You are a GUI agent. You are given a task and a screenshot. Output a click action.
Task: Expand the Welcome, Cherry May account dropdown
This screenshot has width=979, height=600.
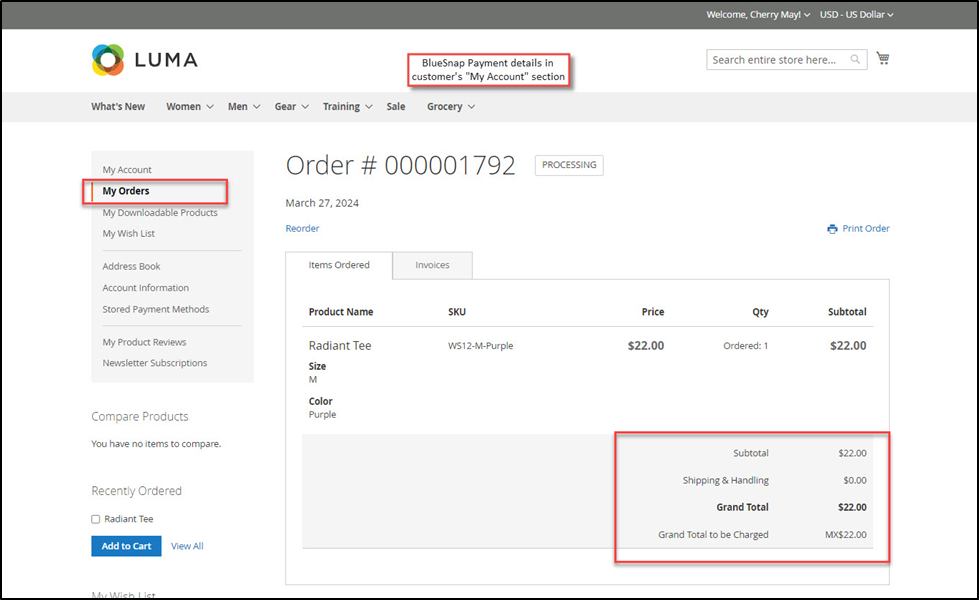tap(758, 14)
